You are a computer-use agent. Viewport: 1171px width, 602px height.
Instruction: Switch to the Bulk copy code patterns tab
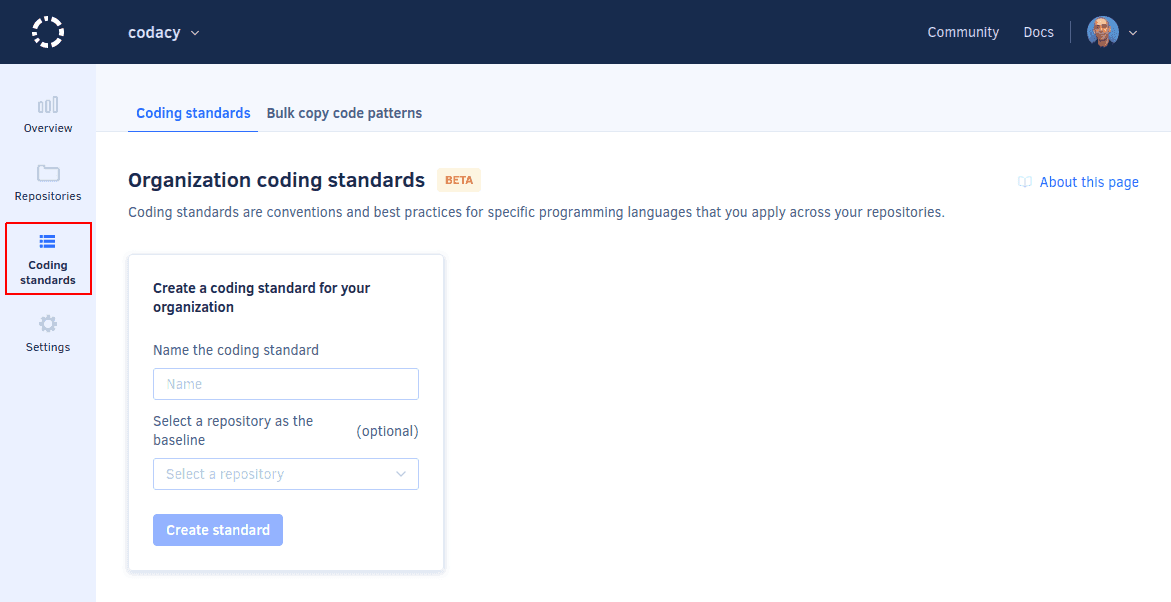[x=344, y=112]
